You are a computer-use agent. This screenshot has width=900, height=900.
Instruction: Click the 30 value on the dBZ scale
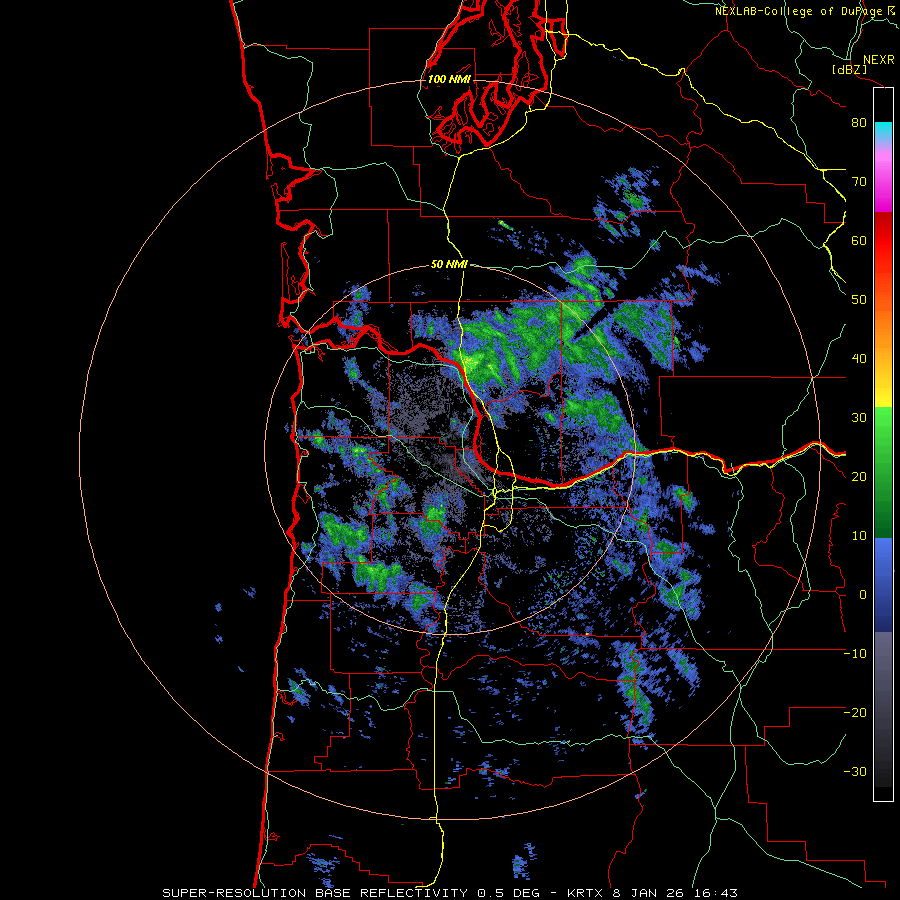859,418
